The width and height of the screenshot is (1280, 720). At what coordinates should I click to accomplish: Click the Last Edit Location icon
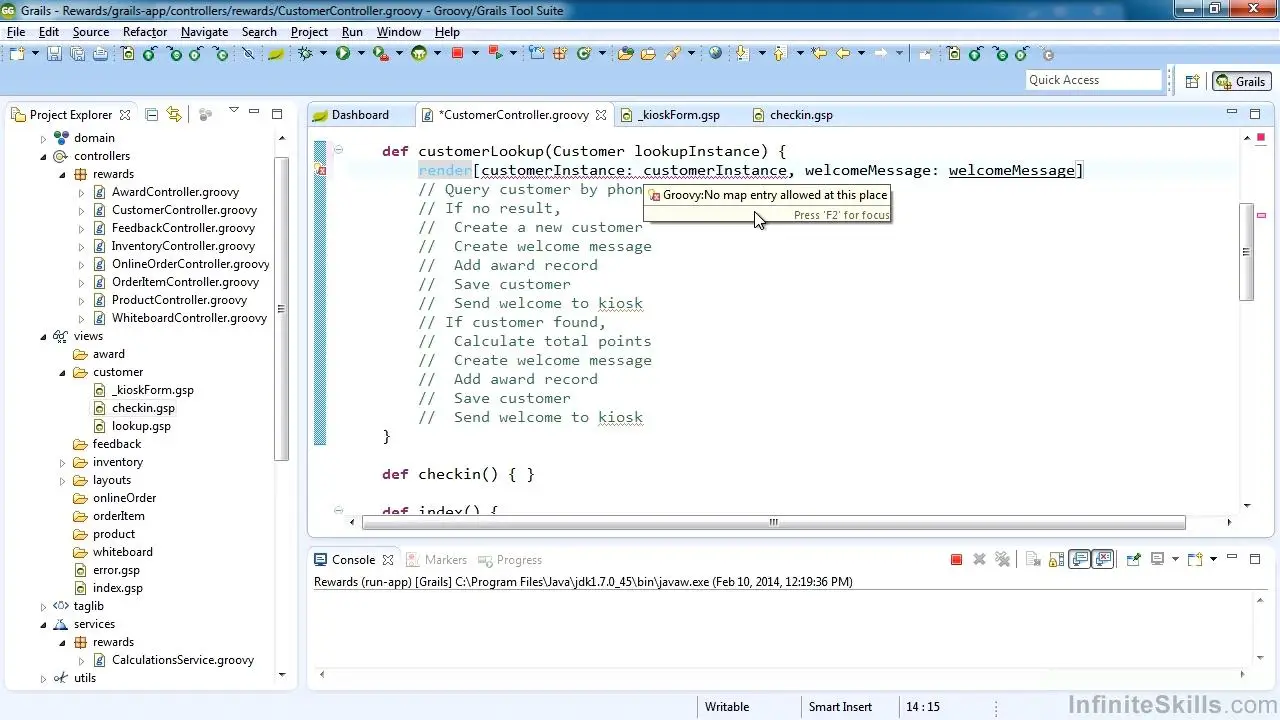click(820, 54)
